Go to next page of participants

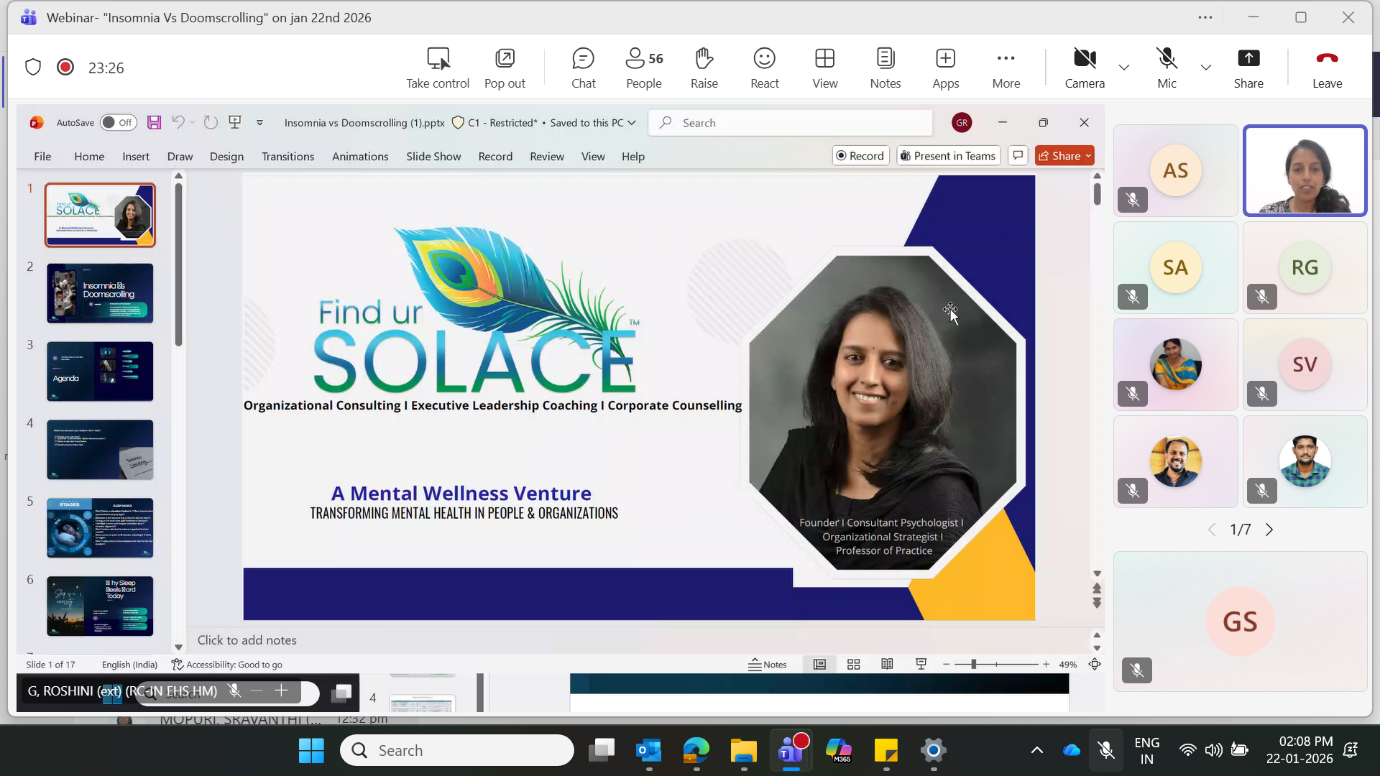click(1269, 530)
